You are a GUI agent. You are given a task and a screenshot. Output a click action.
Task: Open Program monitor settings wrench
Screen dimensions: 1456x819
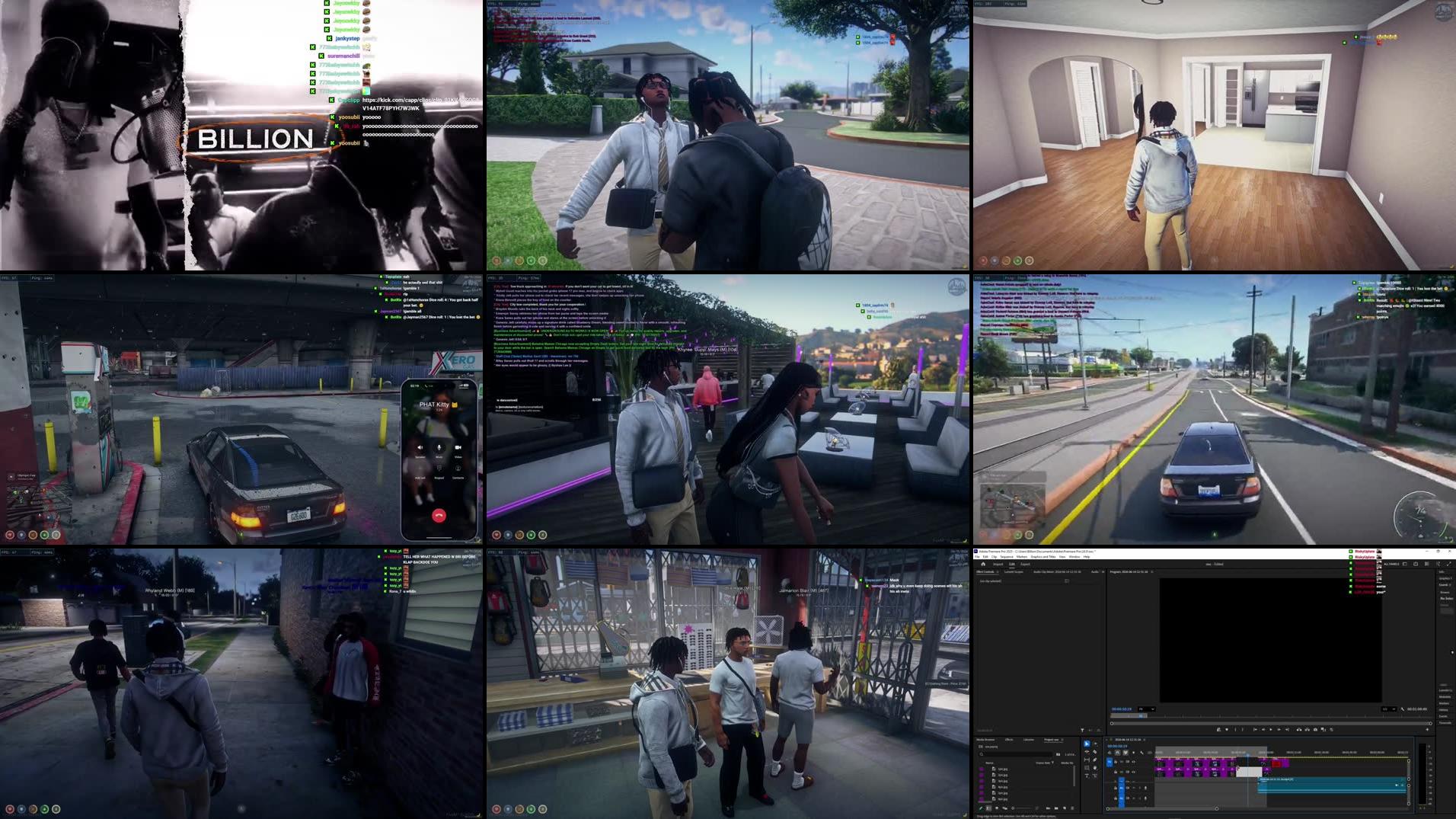point(1403,709)
